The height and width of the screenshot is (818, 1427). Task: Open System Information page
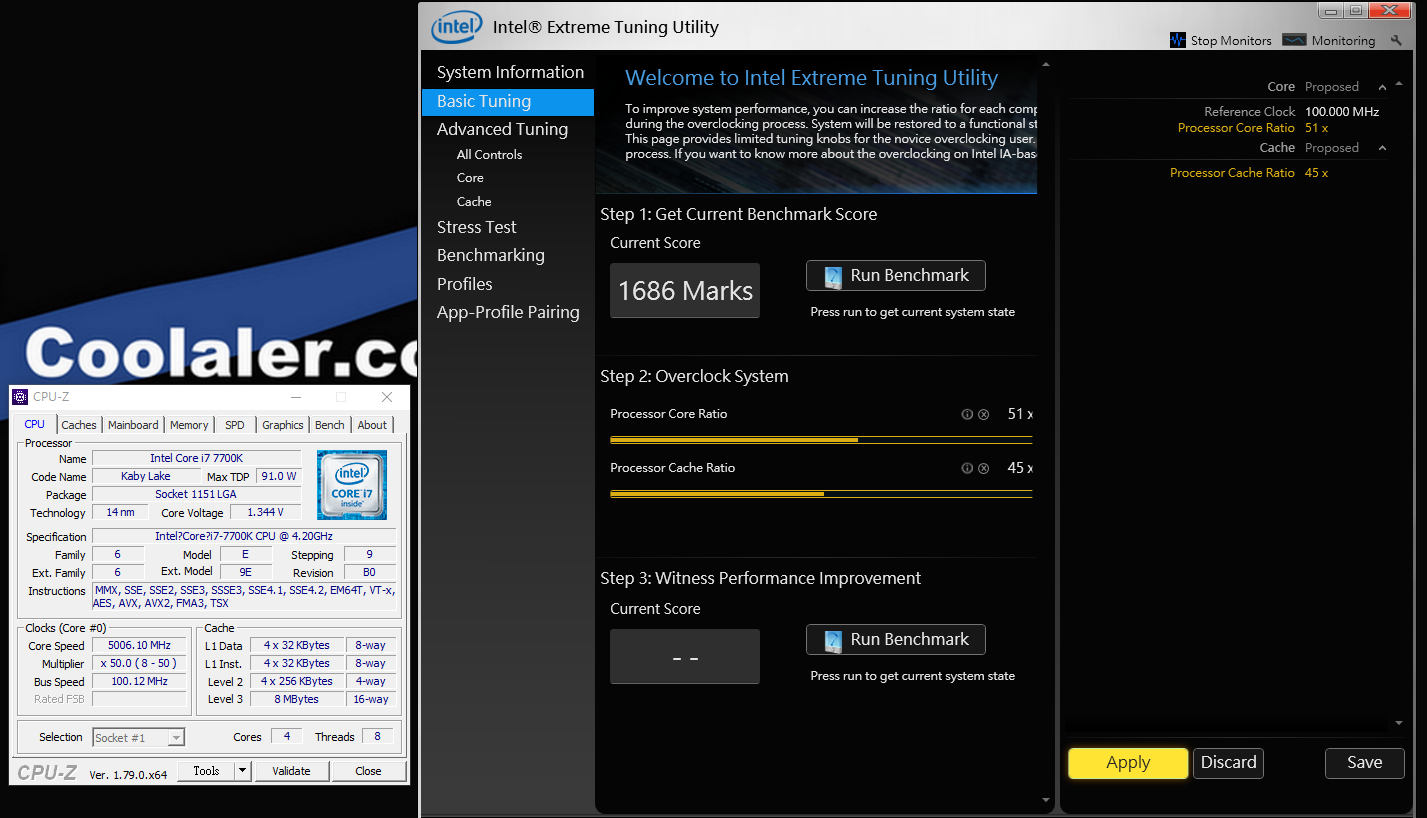click(x=510, y=72)
